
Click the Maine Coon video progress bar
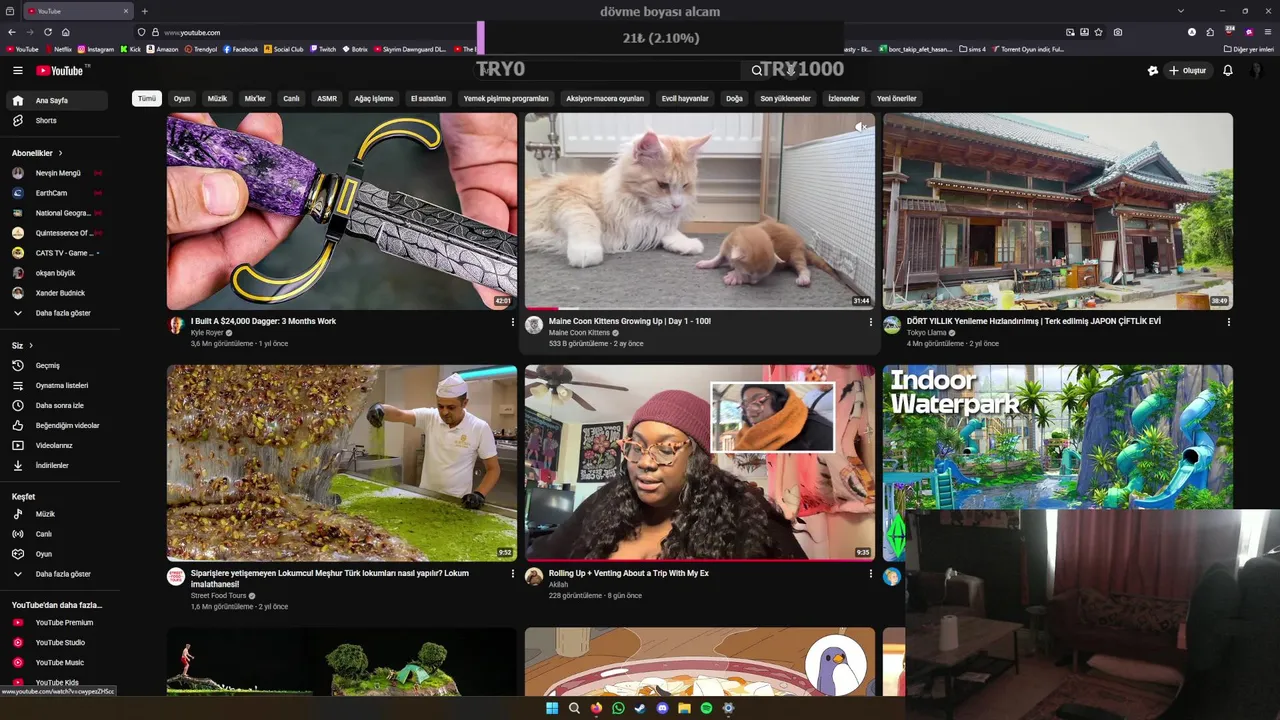point(700,308)
